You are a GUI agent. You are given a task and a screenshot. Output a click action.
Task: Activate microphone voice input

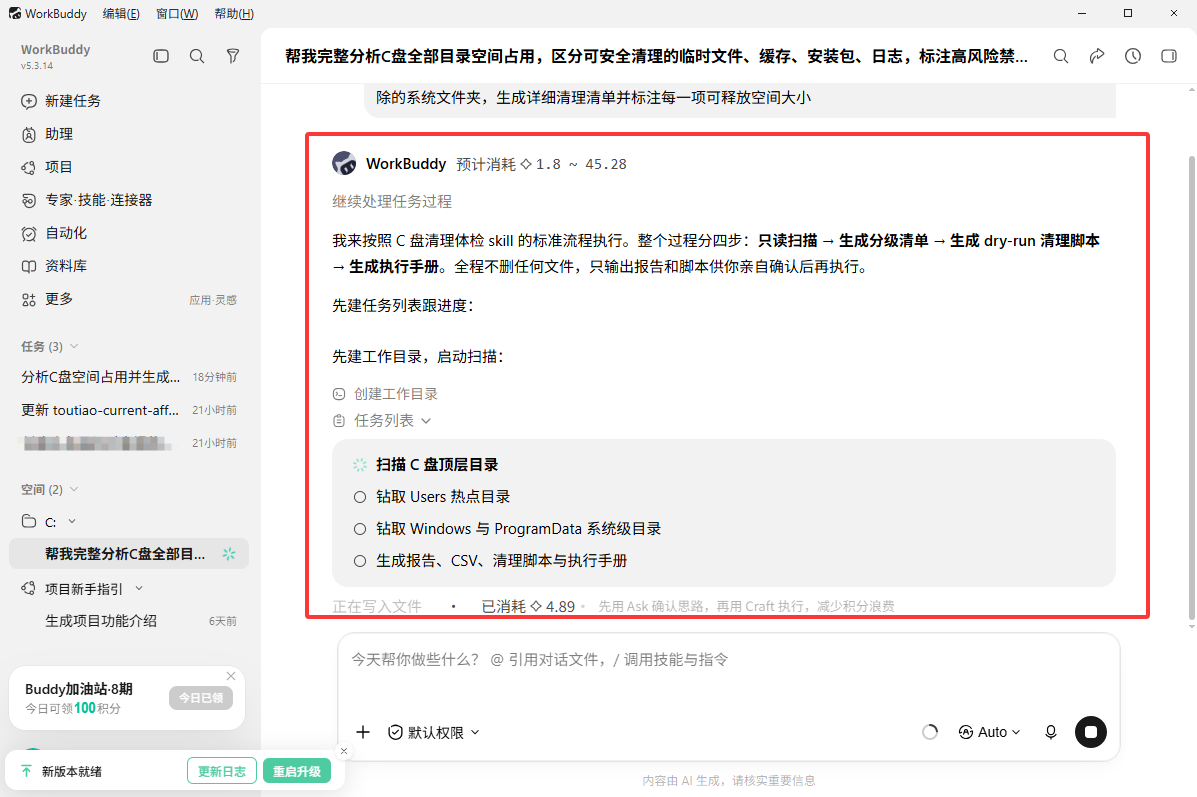[1050, 732]
